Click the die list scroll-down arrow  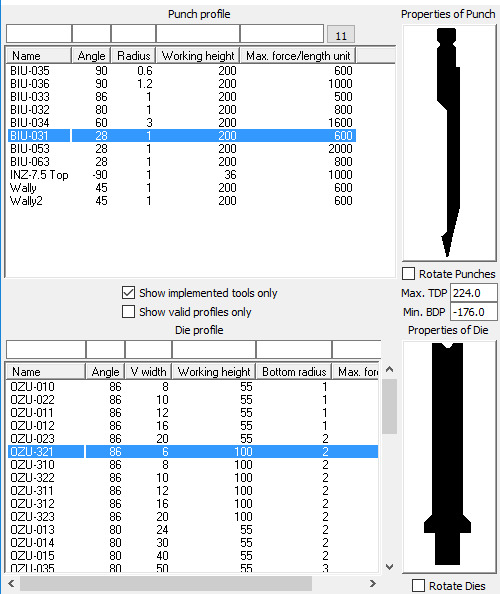pos(389,567)
